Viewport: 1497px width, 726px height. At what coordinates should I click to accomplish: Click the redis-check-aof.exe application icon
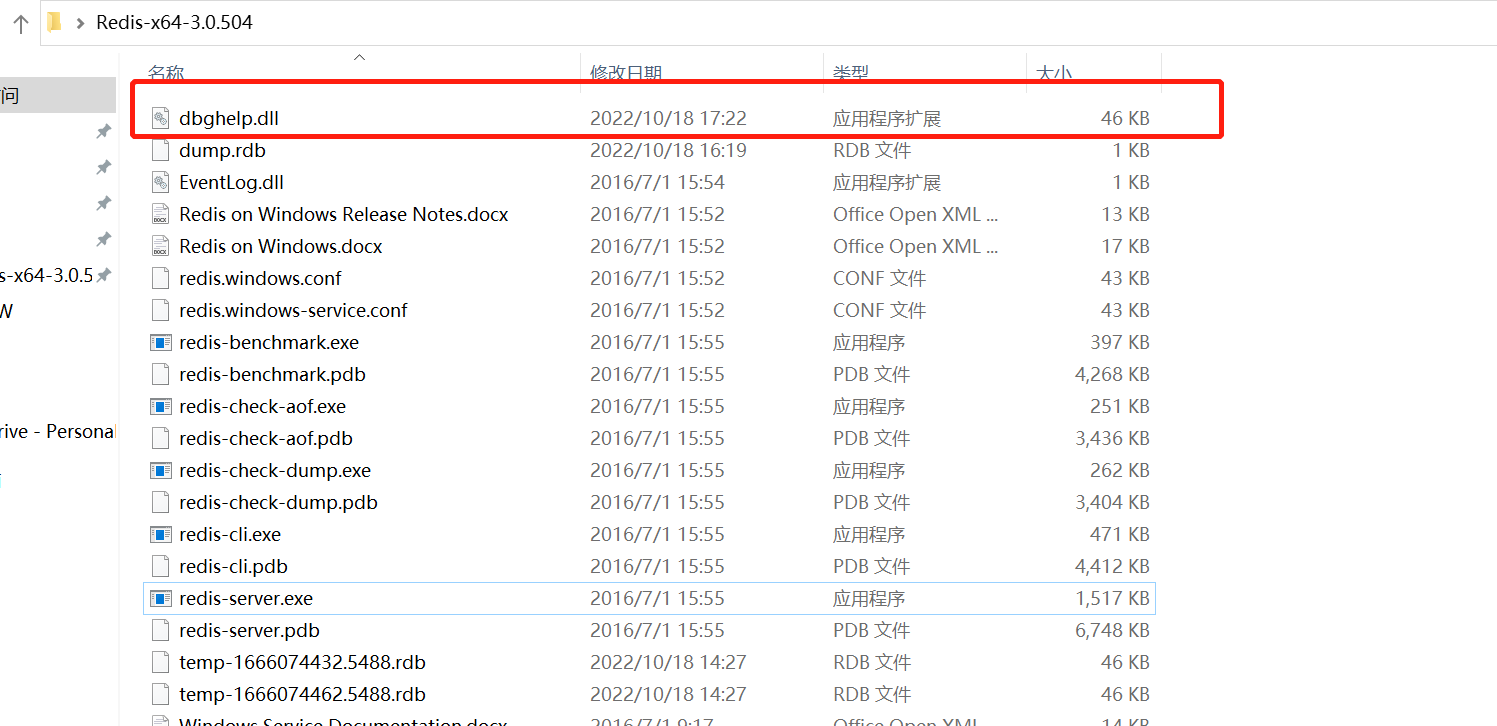point(160,406)
